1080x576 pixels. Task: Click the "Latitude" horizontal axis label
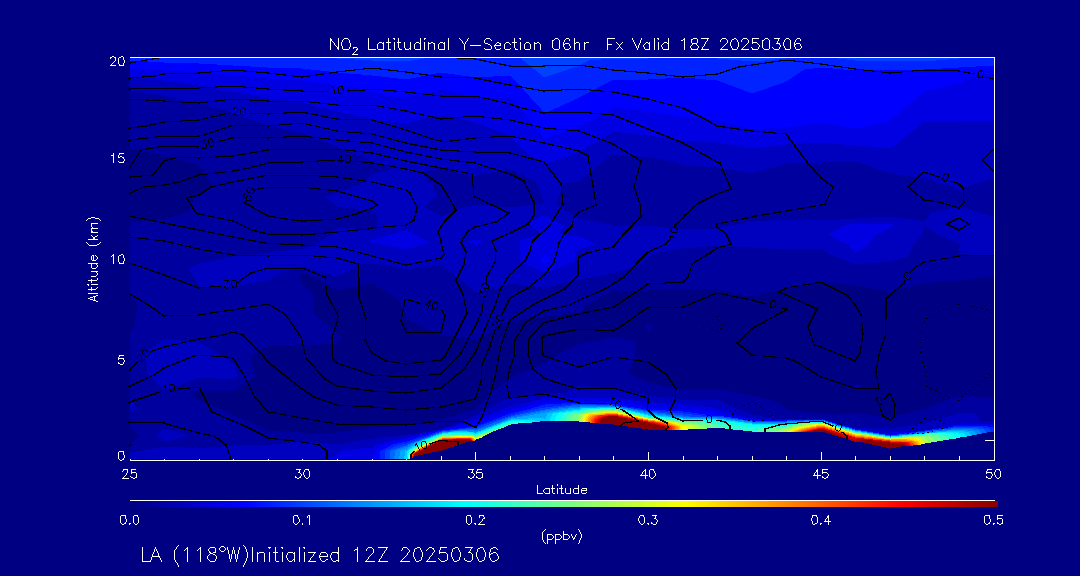tap(561, 491)
